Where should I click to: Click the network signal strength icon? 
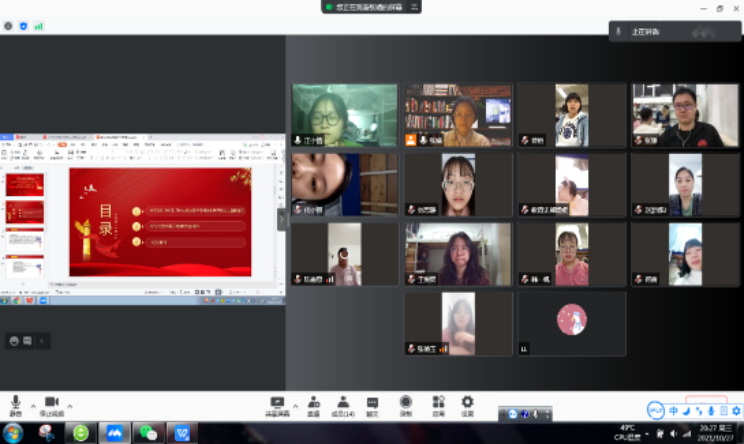[x=39, y=26]
